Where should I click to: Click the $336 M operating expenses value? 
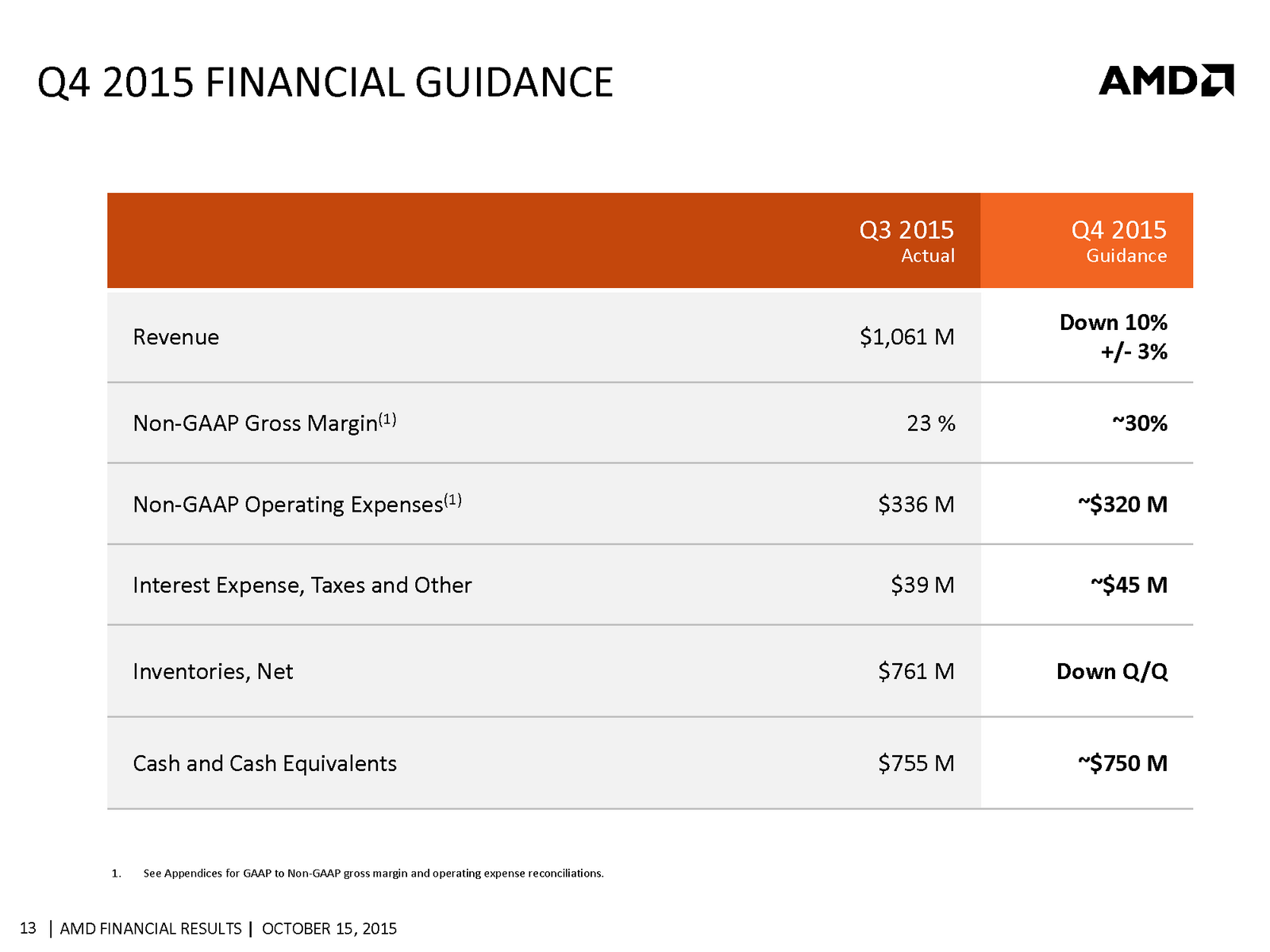click(916, 505)
